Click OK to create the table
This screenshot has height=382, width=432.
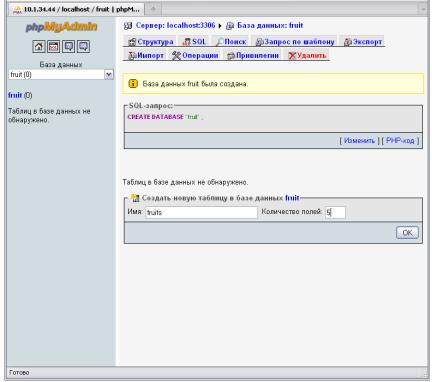click(407, 233)
